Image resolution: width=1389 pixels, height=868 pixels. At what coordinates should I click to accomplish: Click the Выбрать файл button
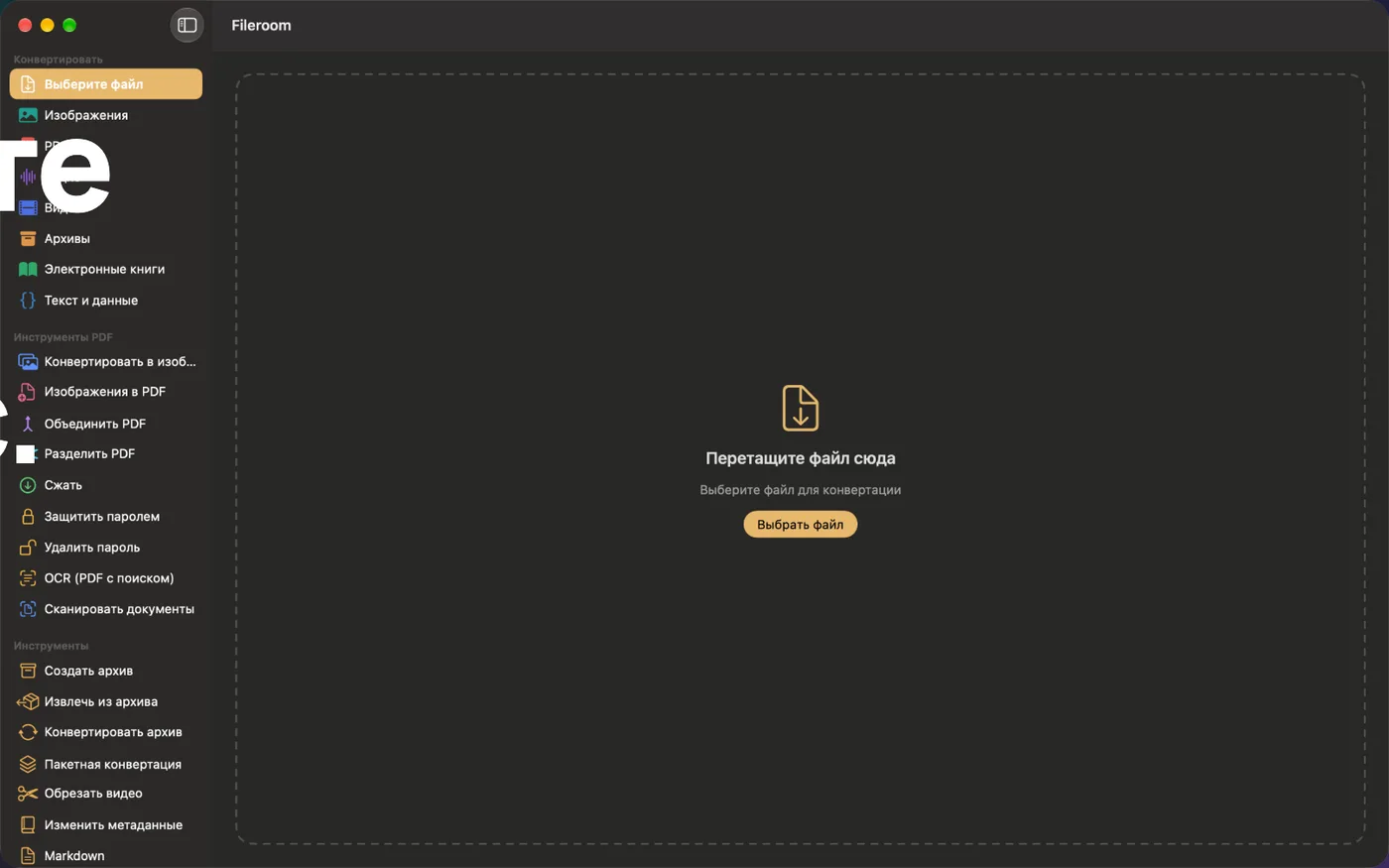800,524
